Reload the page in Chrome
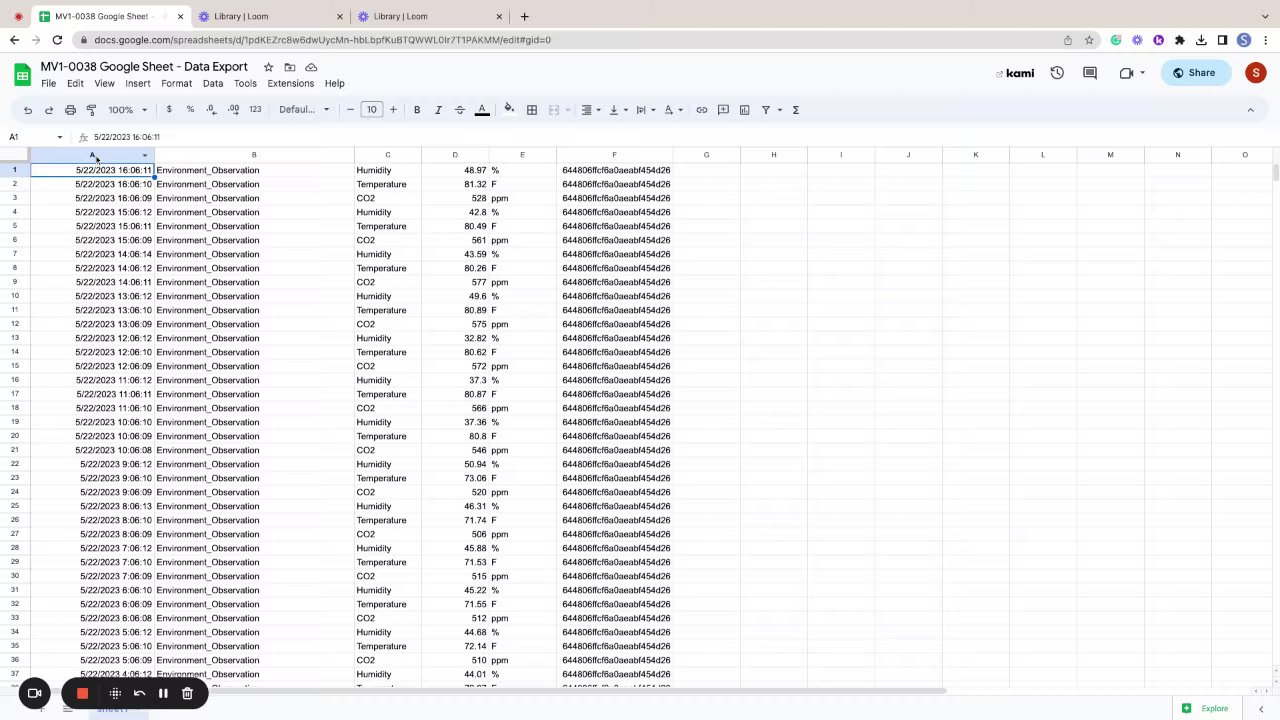The width and height of the screenshot is (1280, 720). (x=57, y=40)
